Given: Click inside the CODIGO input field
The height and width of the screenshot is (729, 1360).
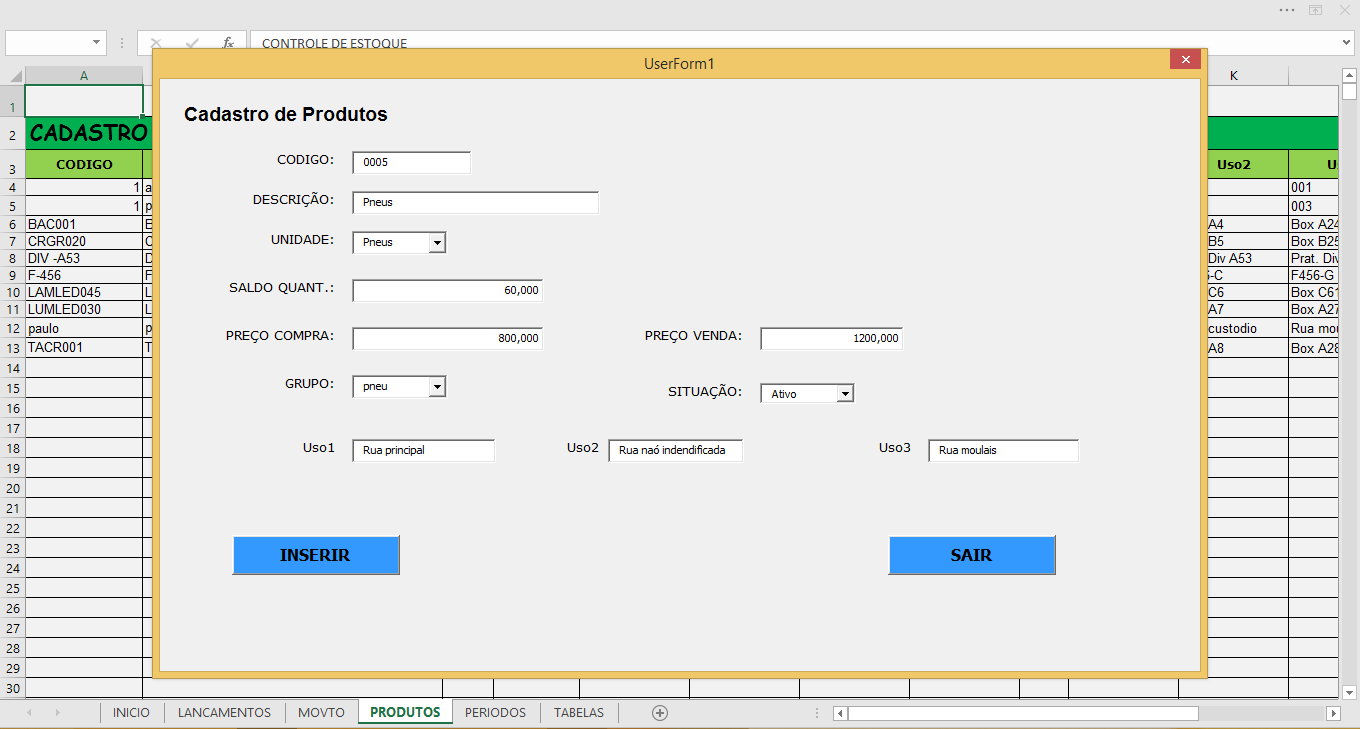Looking at the screenshot, I should (x=410, y=161).
